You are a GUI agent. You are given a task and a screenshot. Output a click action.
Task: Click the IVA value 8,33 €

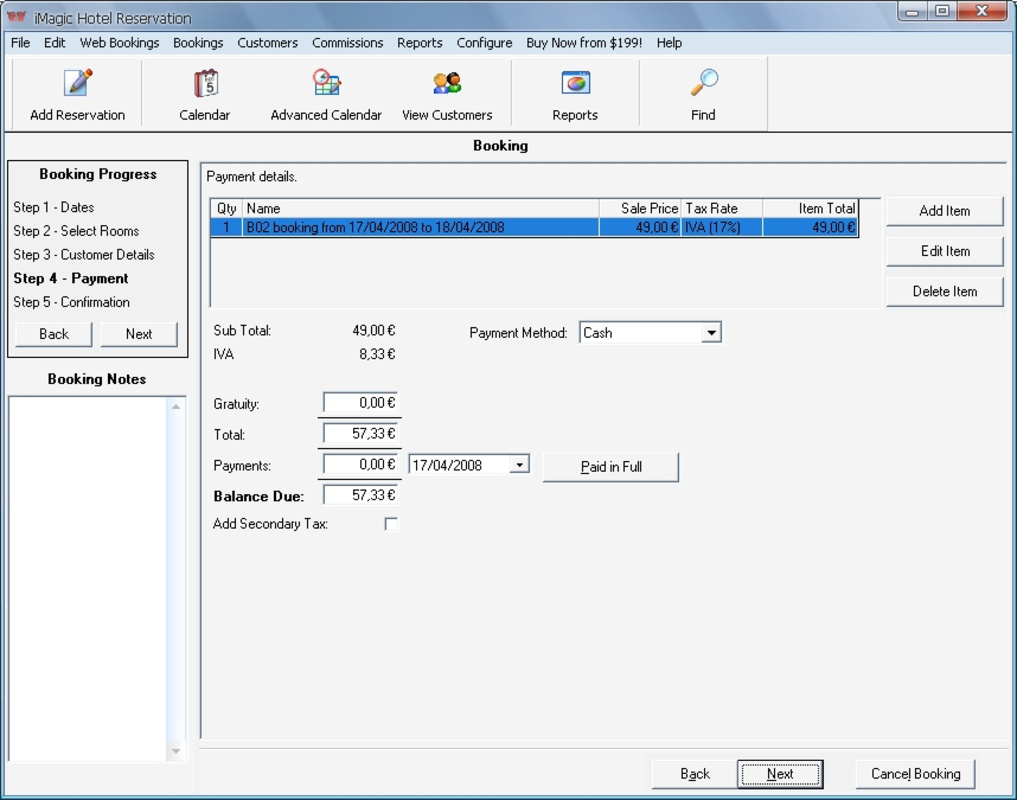[377, 354]
